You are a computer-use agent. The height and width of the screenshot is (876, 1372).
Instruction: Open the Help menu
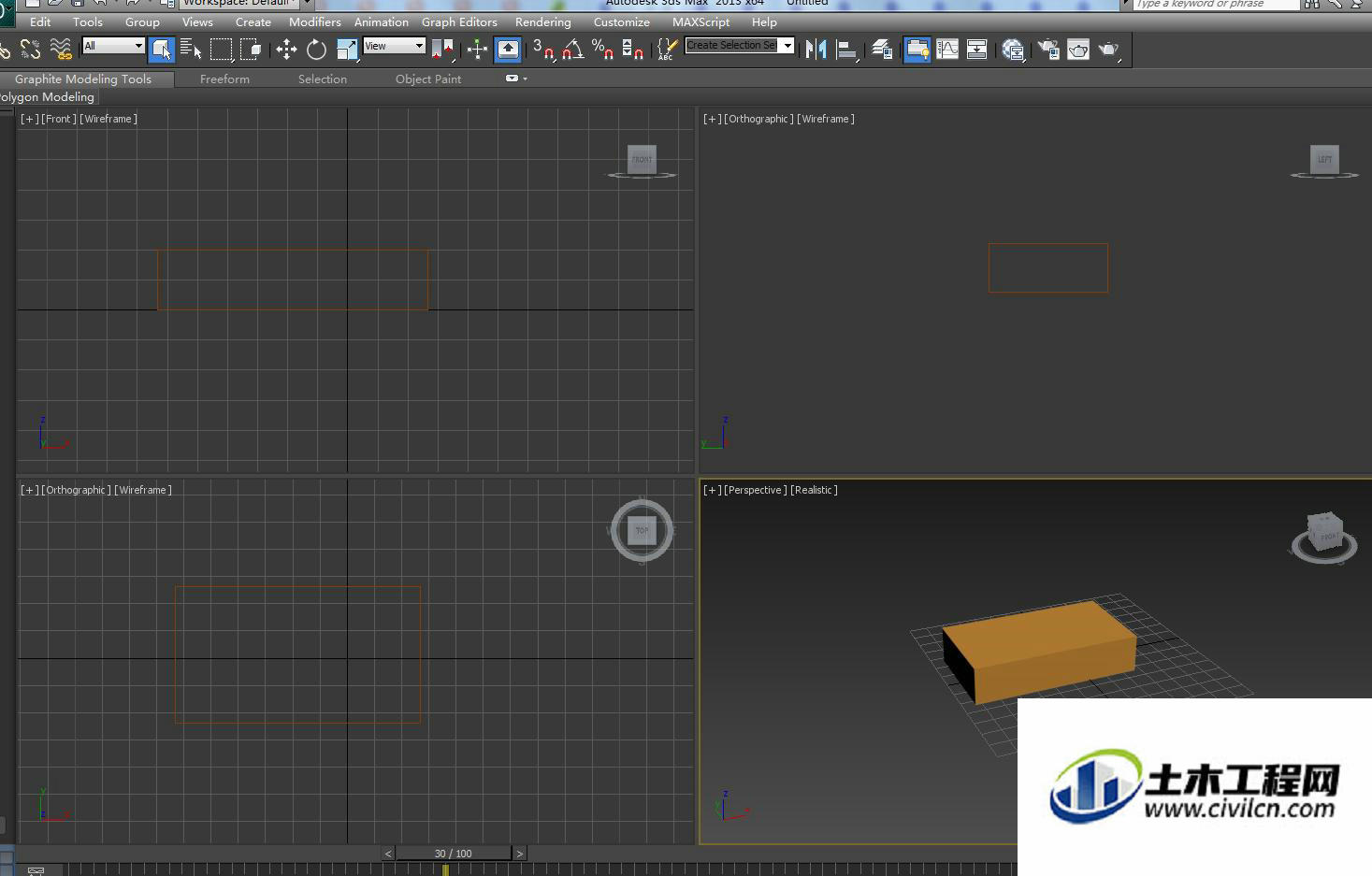coord(764,22)
